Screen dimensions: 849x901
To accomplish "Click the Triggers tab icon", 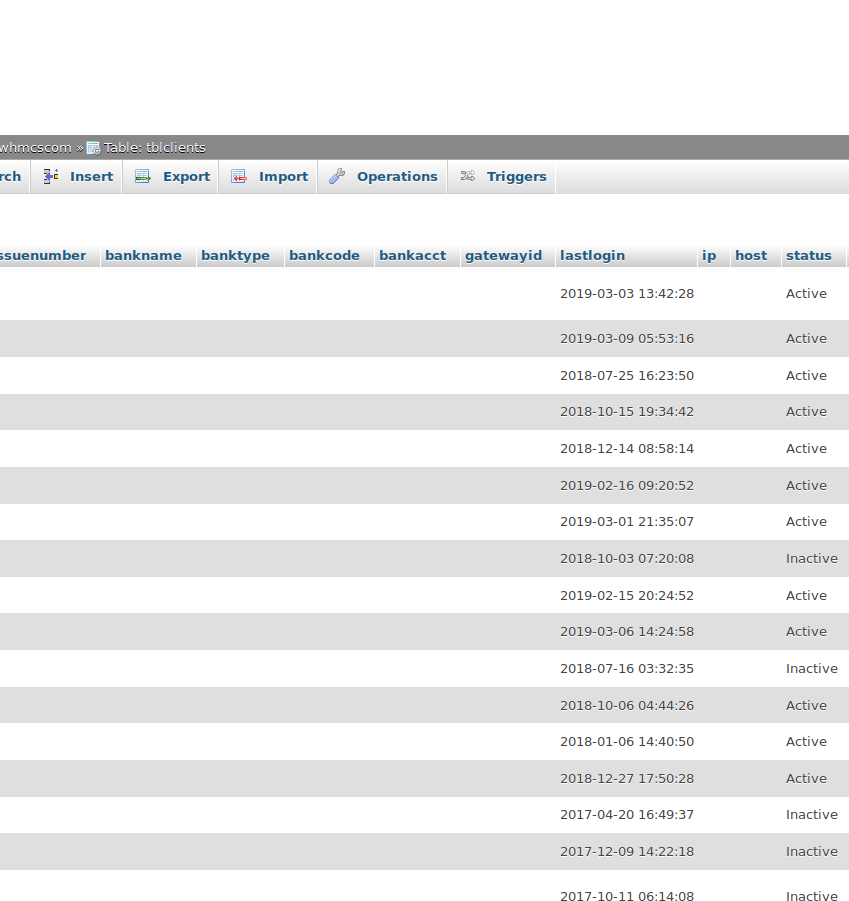I will point(468,176).
